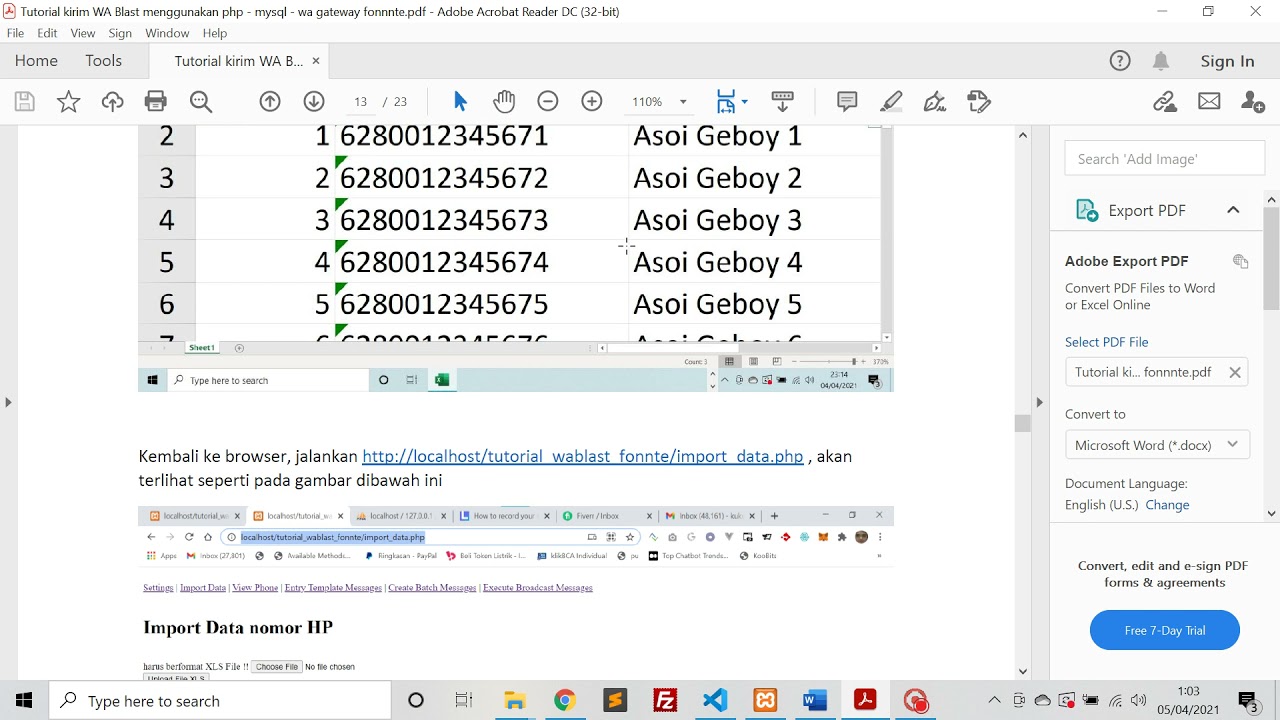Activate the selection arrow tool
The image size is (1280, 720).
[460, 101]
